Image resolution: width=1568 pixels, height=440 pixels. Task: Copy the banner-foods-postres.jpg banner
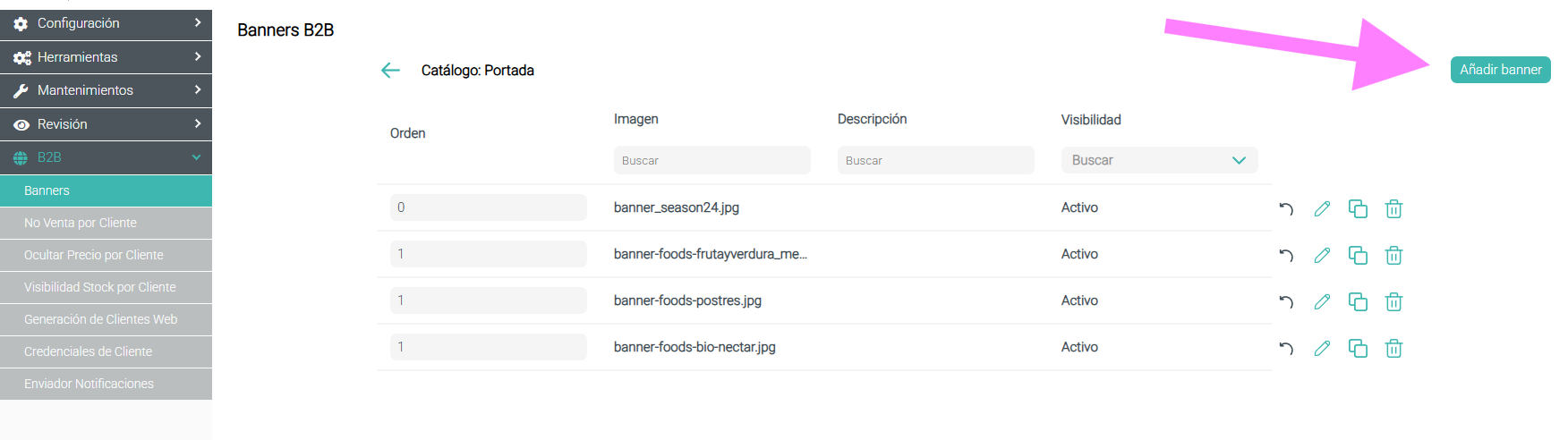pos(1358,302)
